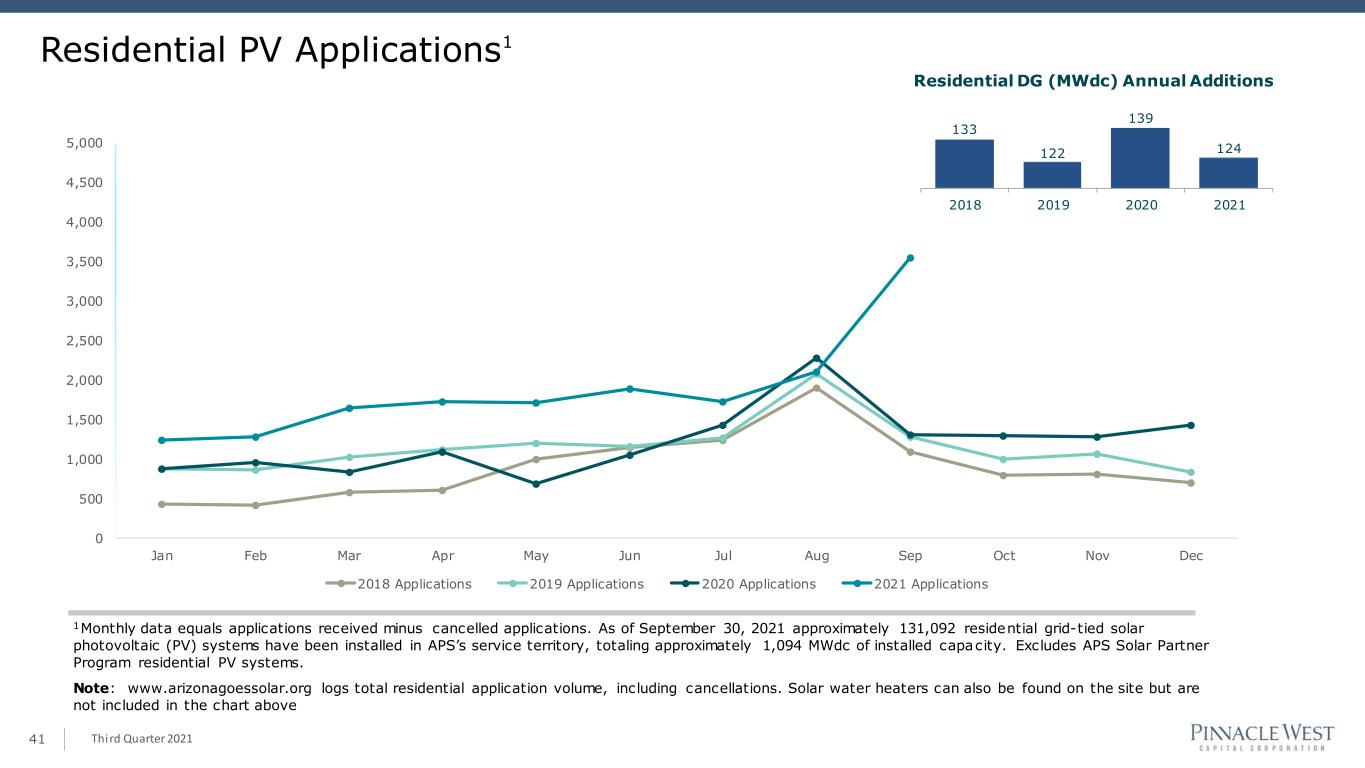
Task: Click the 2018 Applications legend marker
Action: pos(341,584)
